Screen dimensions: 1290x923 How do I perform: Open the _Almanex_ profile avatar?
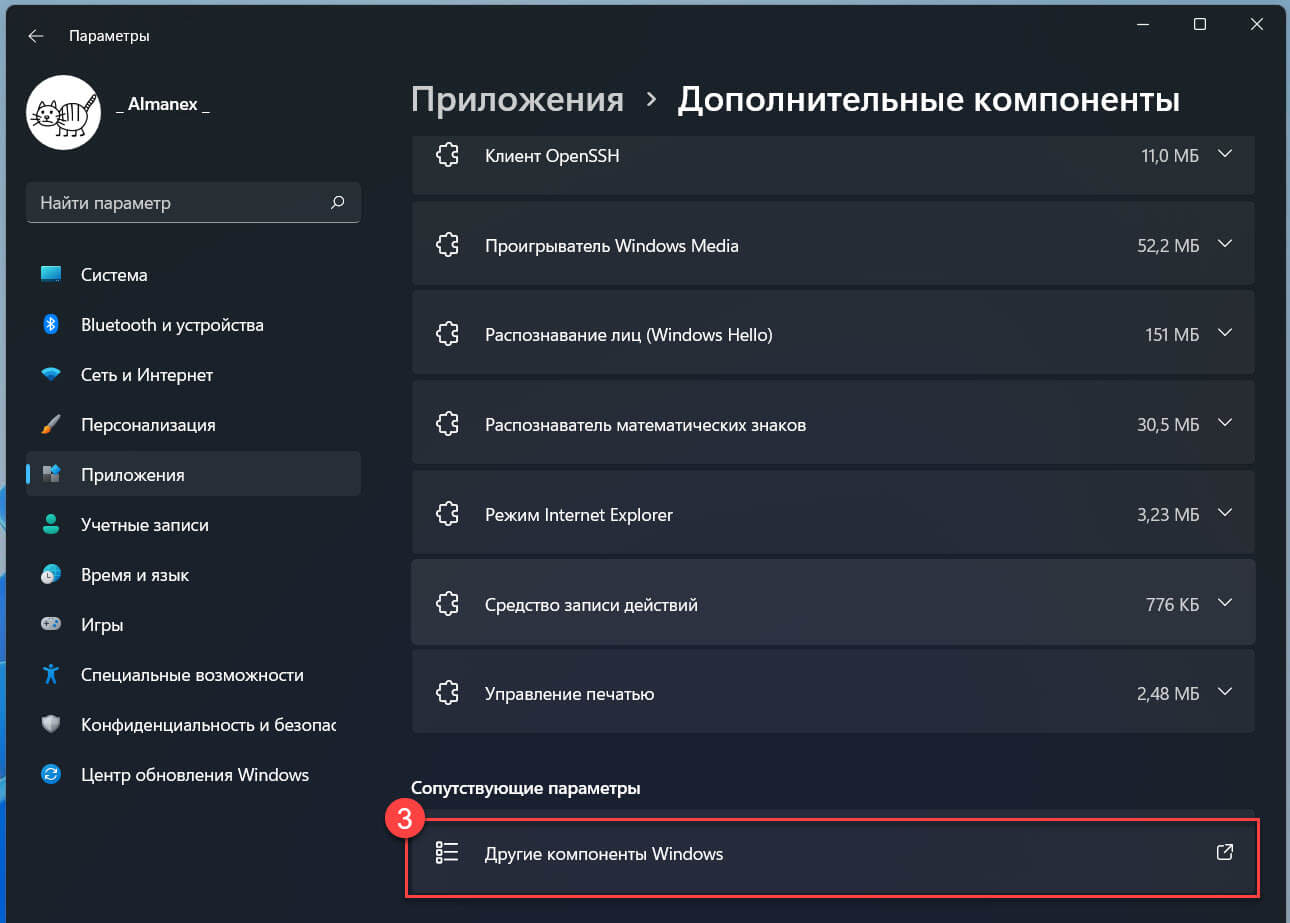63,112
